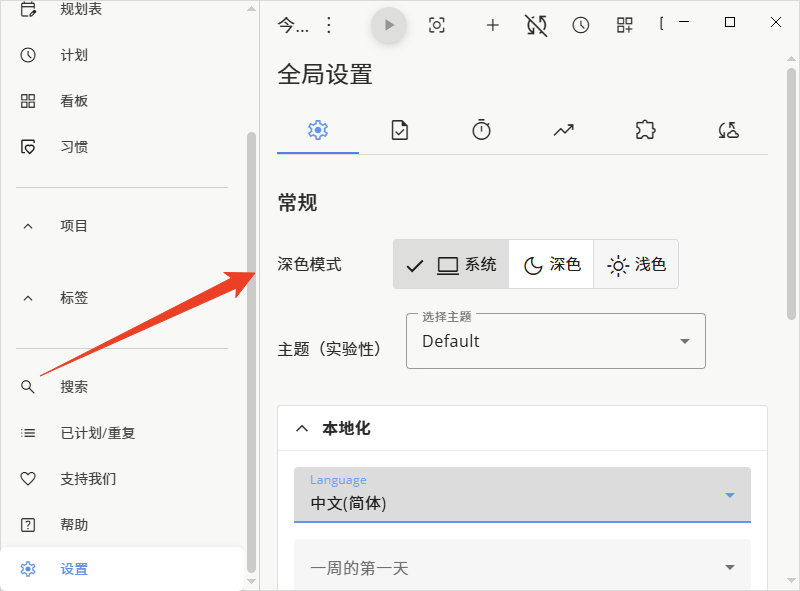800x591 pixels.
Task: Switch dark mode to 深色
Action: pyautogui.click(x=552, y=265)
